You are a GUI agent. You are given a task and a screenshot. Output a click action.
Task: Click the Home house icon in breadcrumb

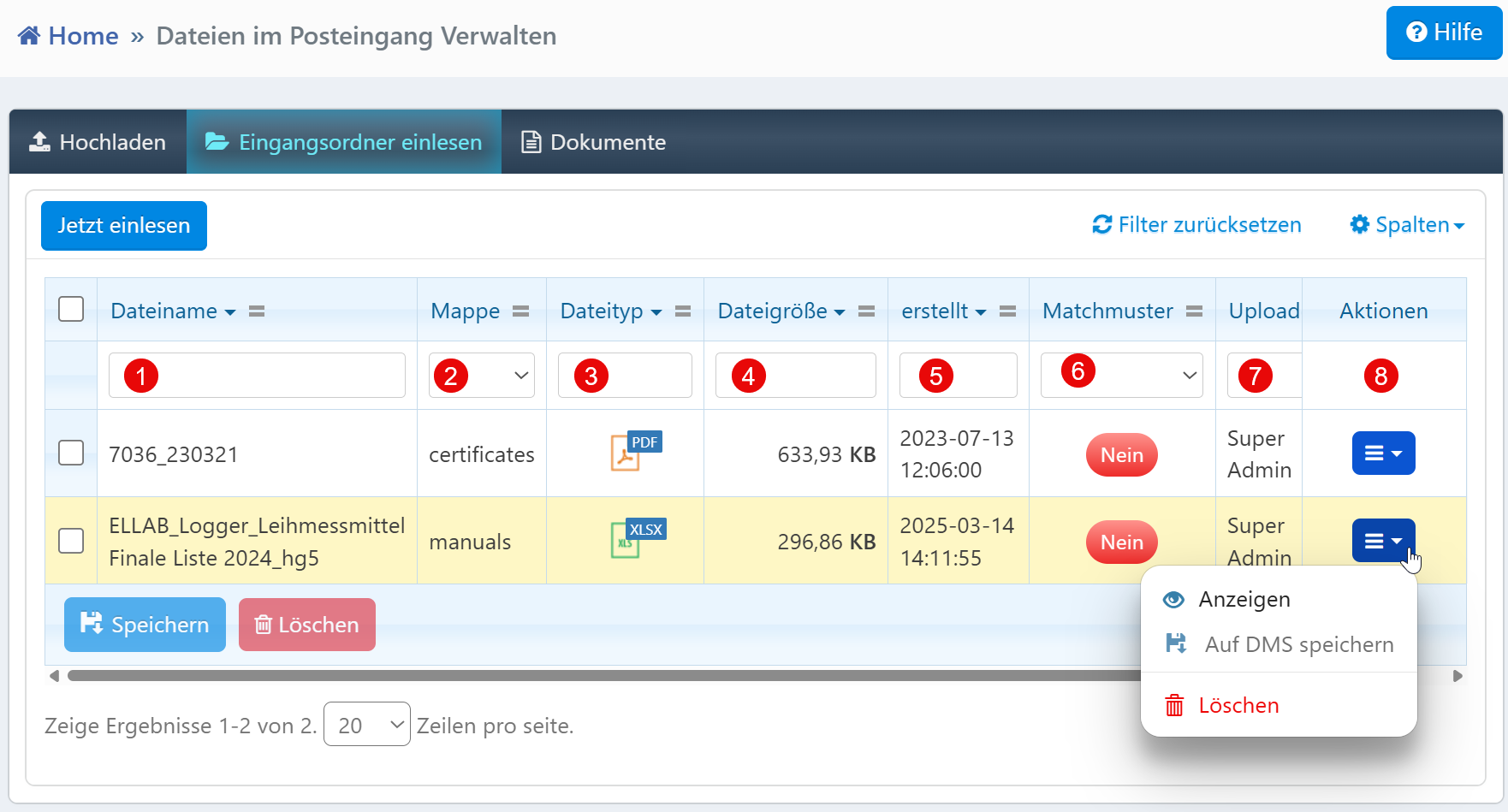(29, 36)
